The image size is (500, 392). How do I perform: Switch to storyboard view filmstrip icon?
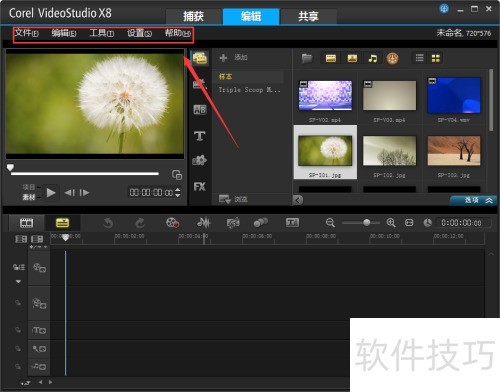tap(26, 223)
